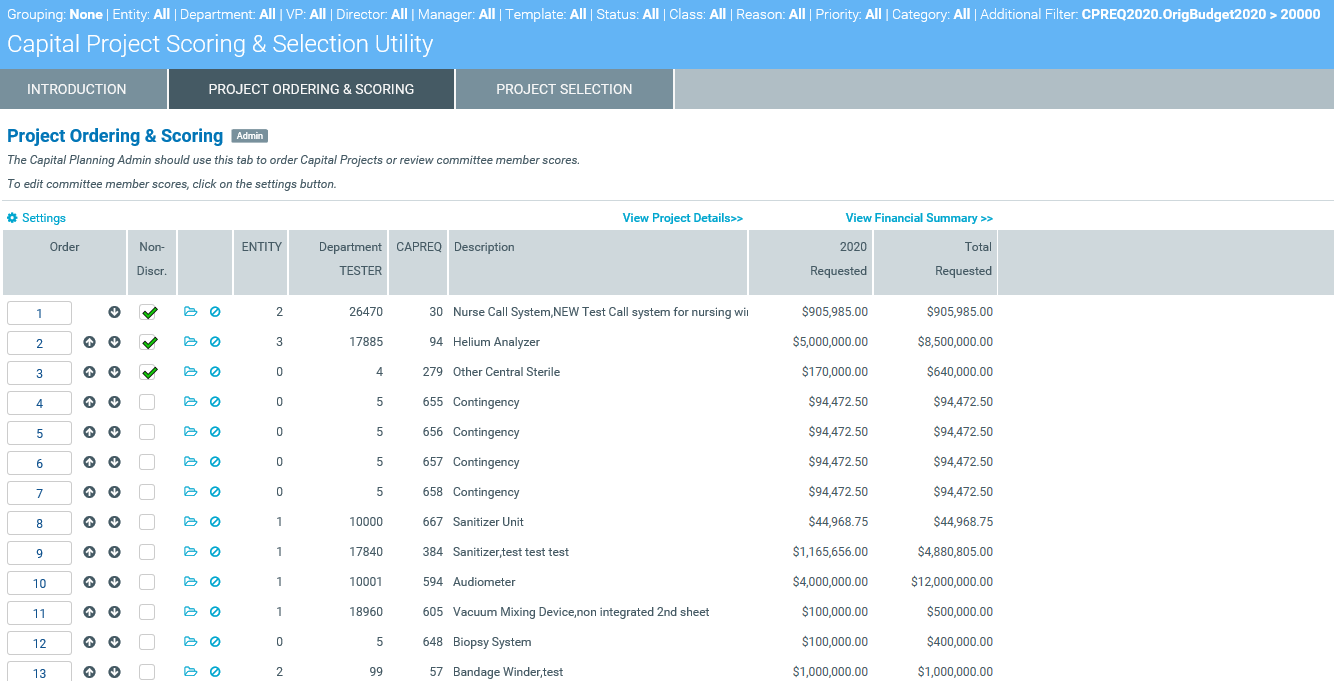This screenshot has width=1334, height=681.
Task: Click the Description column header
Action: (484, 247)
